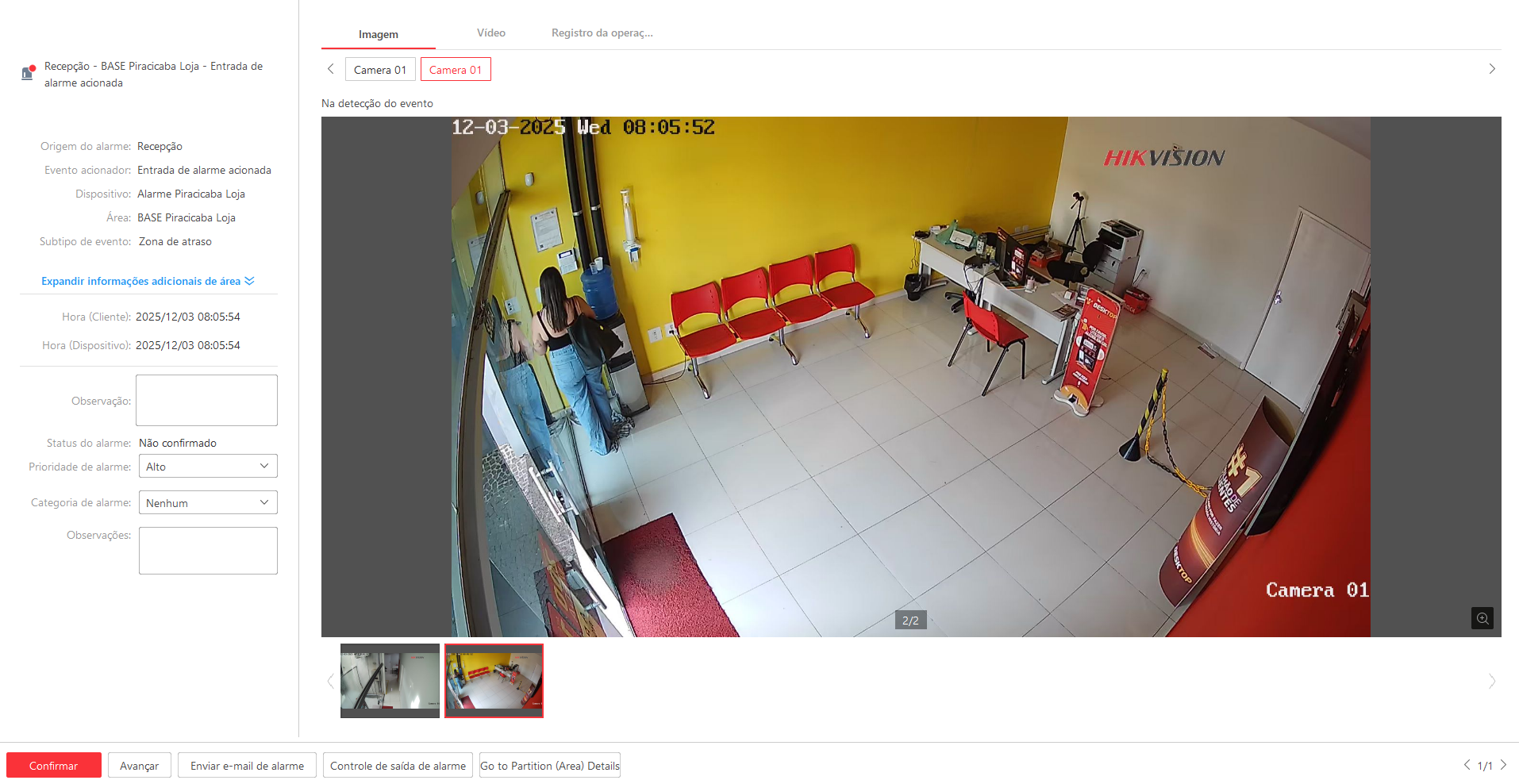Screen dimensions: 1519x784
Task: Go to next alarm page arrow
Action: [1503, 765]
